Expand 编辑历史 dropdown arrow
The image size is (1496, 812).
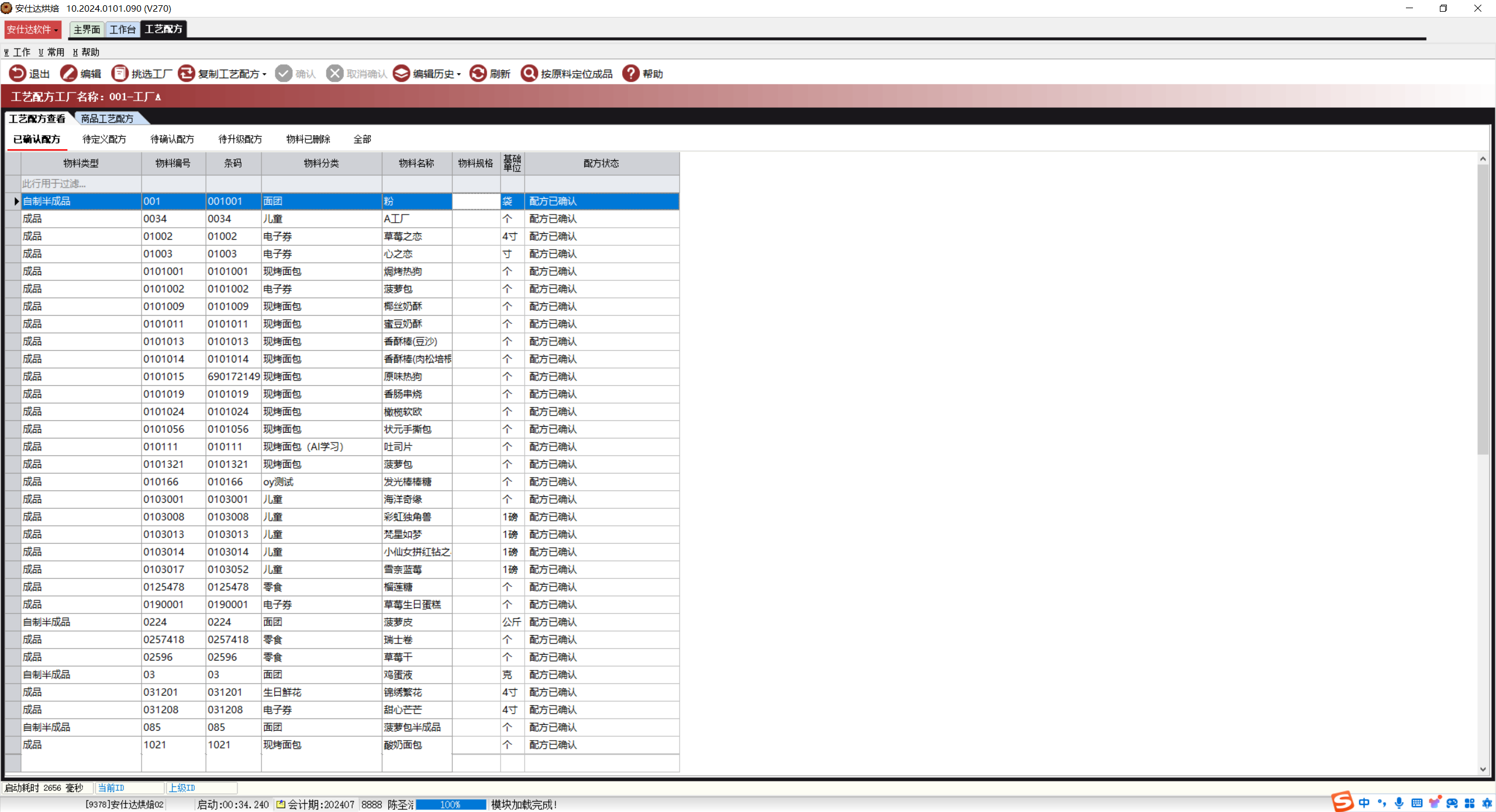tap(459, 74)
